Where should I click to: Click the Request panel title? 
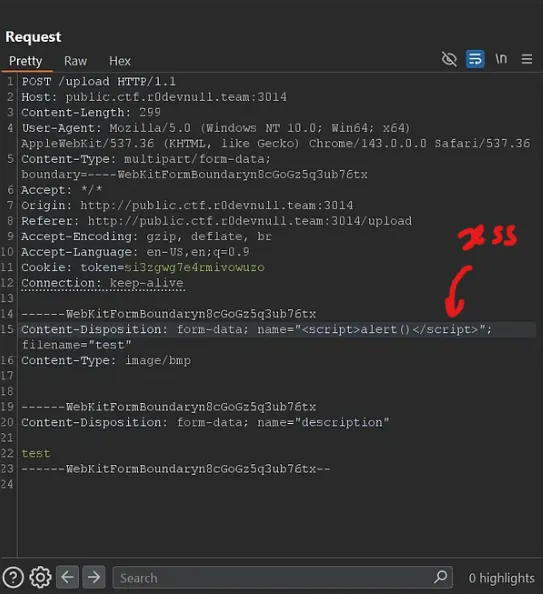point(33,37)
